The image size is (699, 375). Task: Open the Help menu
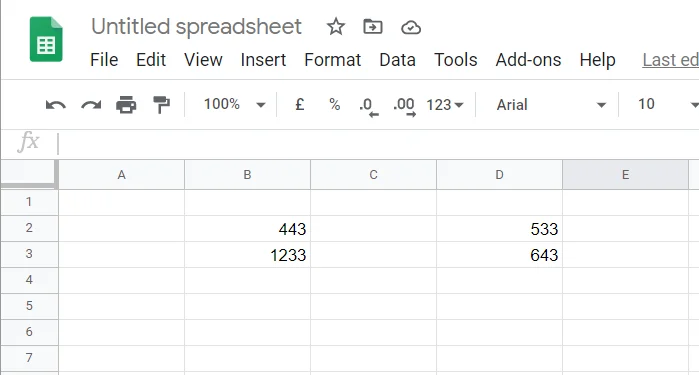pyautogui.click(x=597, y=60)
